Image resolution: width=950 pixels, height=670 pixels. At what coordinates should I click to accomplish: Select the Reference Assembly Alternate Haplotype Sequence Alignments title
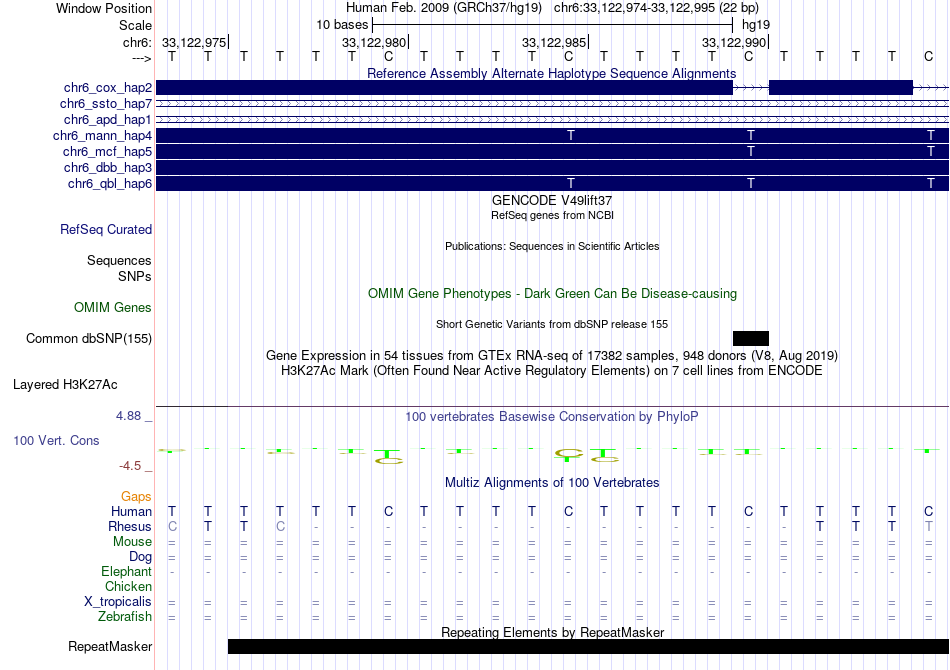point(551,73)
